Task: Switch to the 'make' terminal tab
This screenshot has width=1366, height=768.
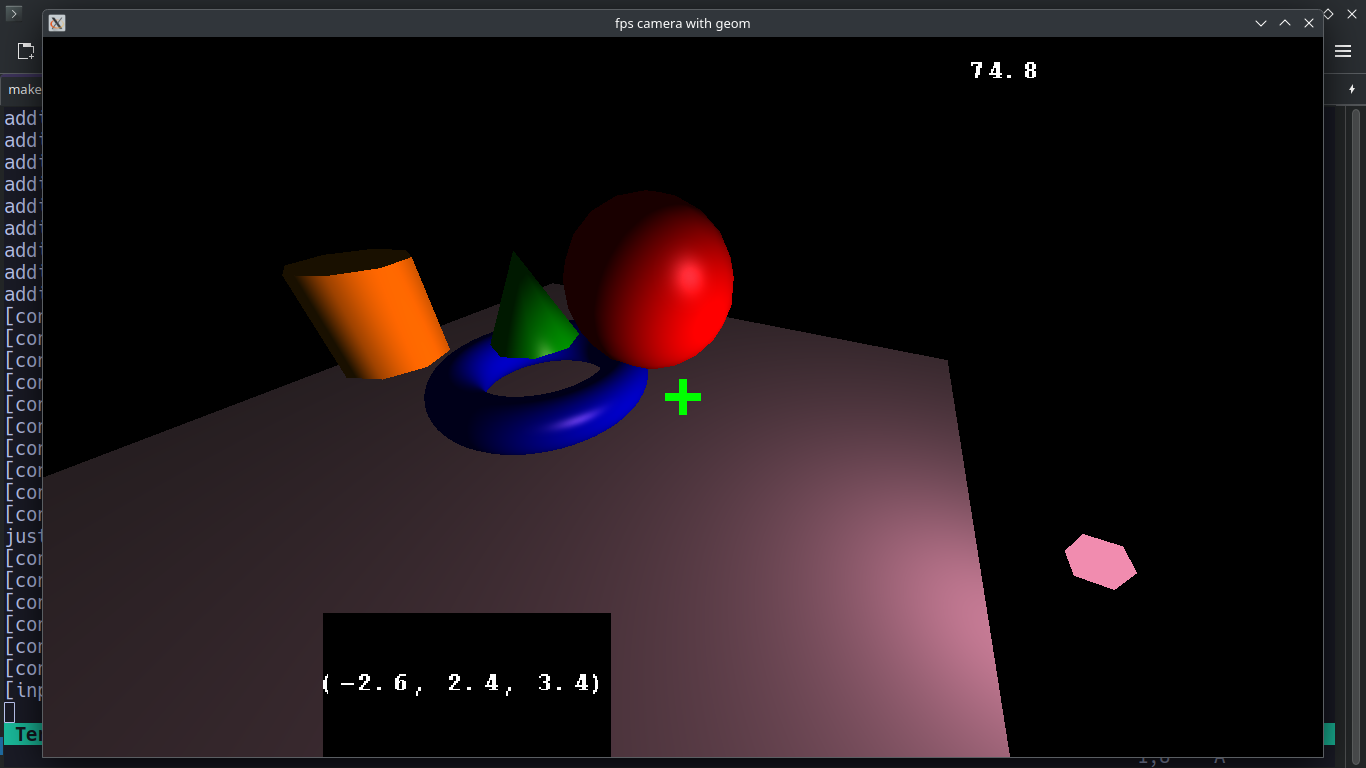Action: point(22,90)
